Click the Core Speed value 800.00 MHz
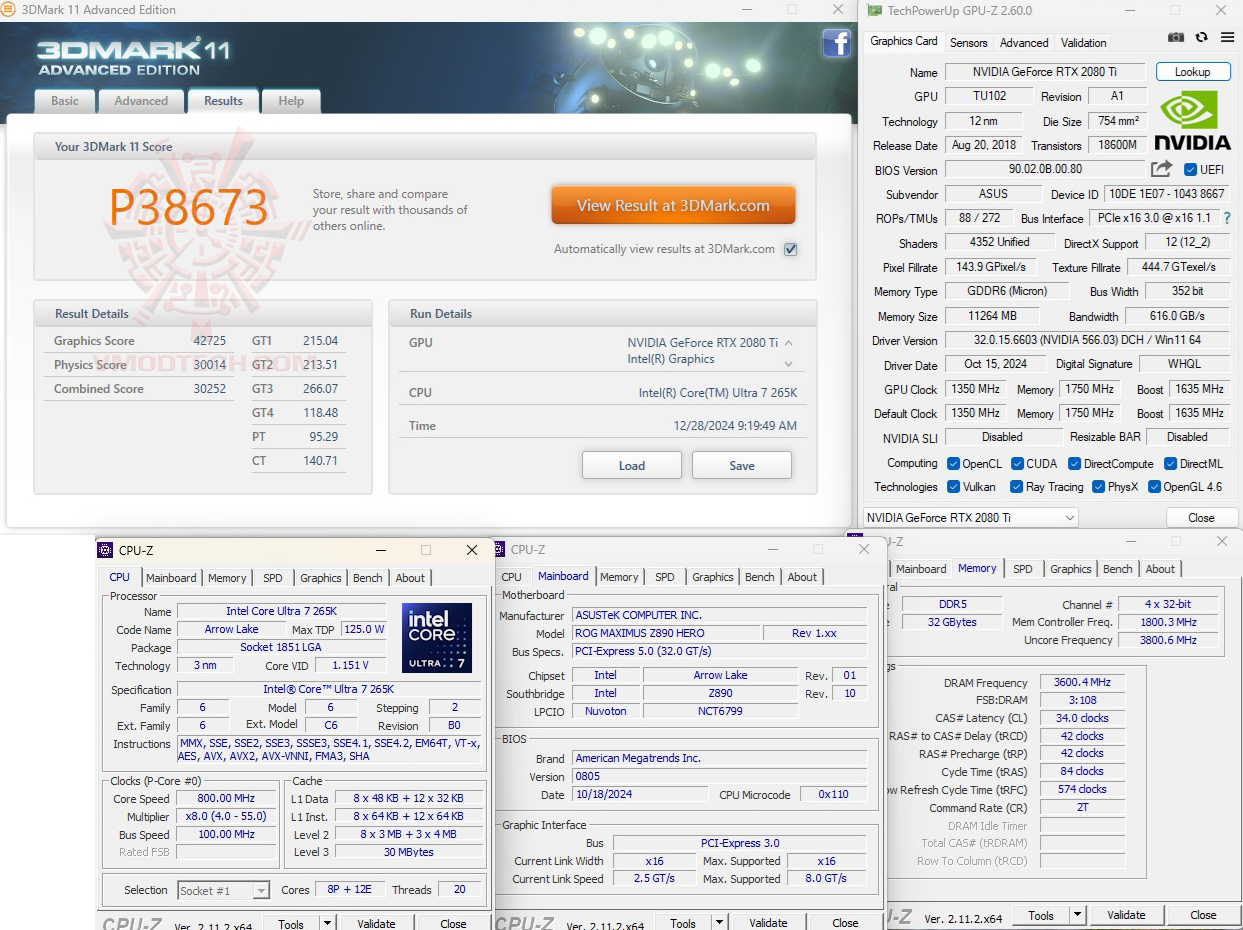This screenshot has height=930, width=1243. (x=226, y=799)
